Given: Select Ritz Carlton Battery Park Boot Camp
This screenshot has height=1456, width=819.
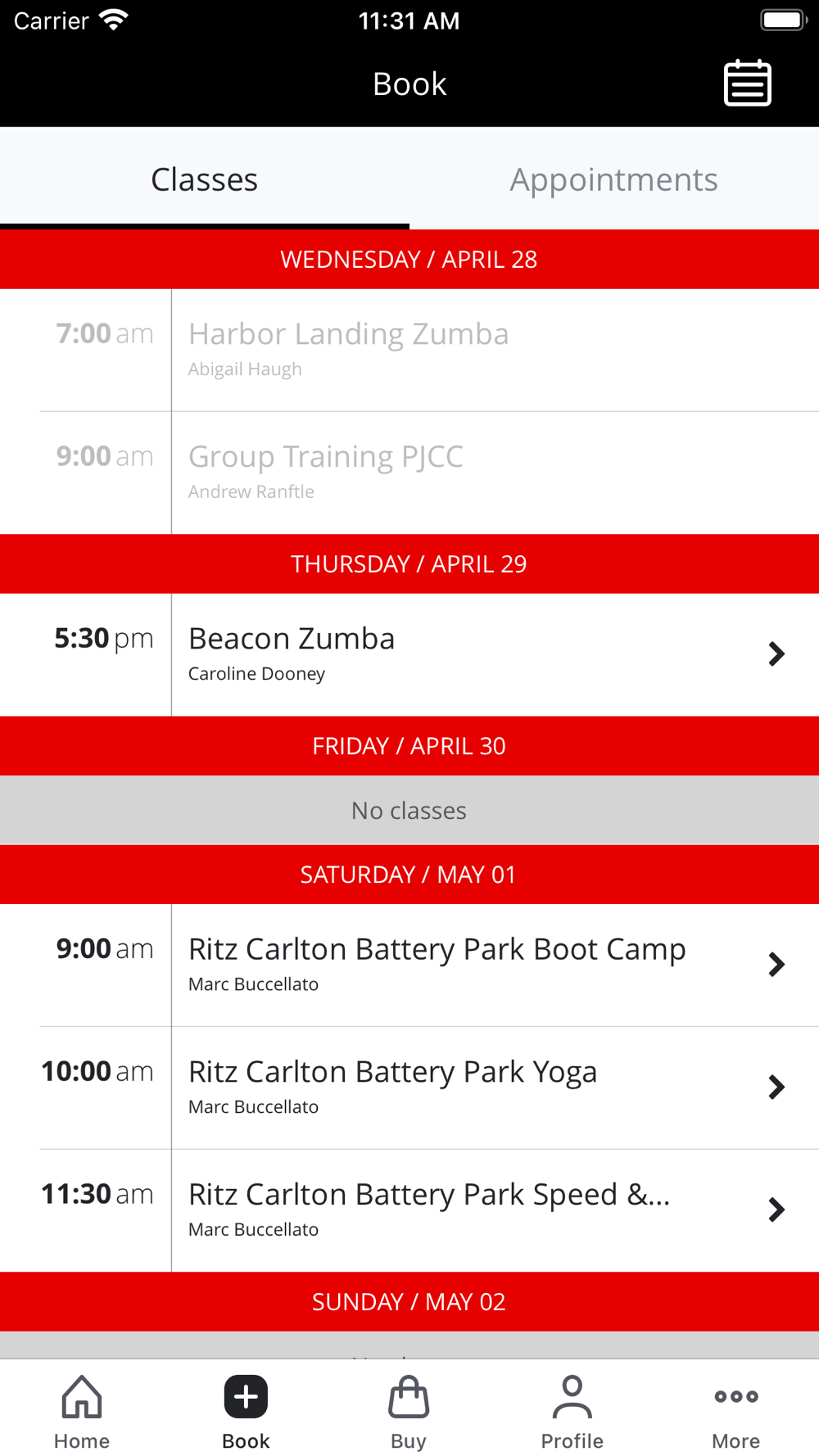Looking at the screenshot, I should pyautogui.click(x=437, y=950).
